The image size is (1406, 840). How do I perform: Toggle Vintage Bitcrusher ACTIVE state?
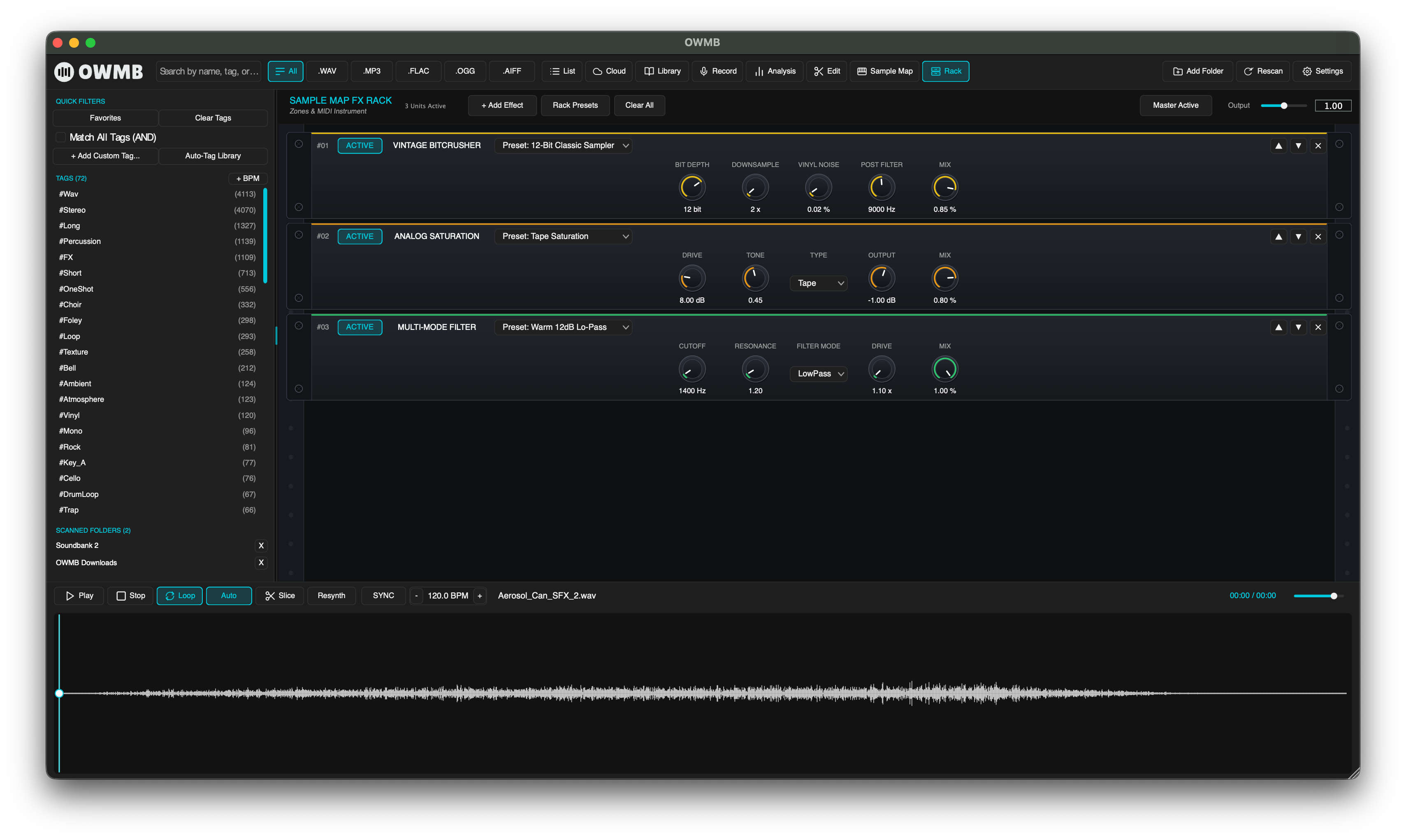360,146
